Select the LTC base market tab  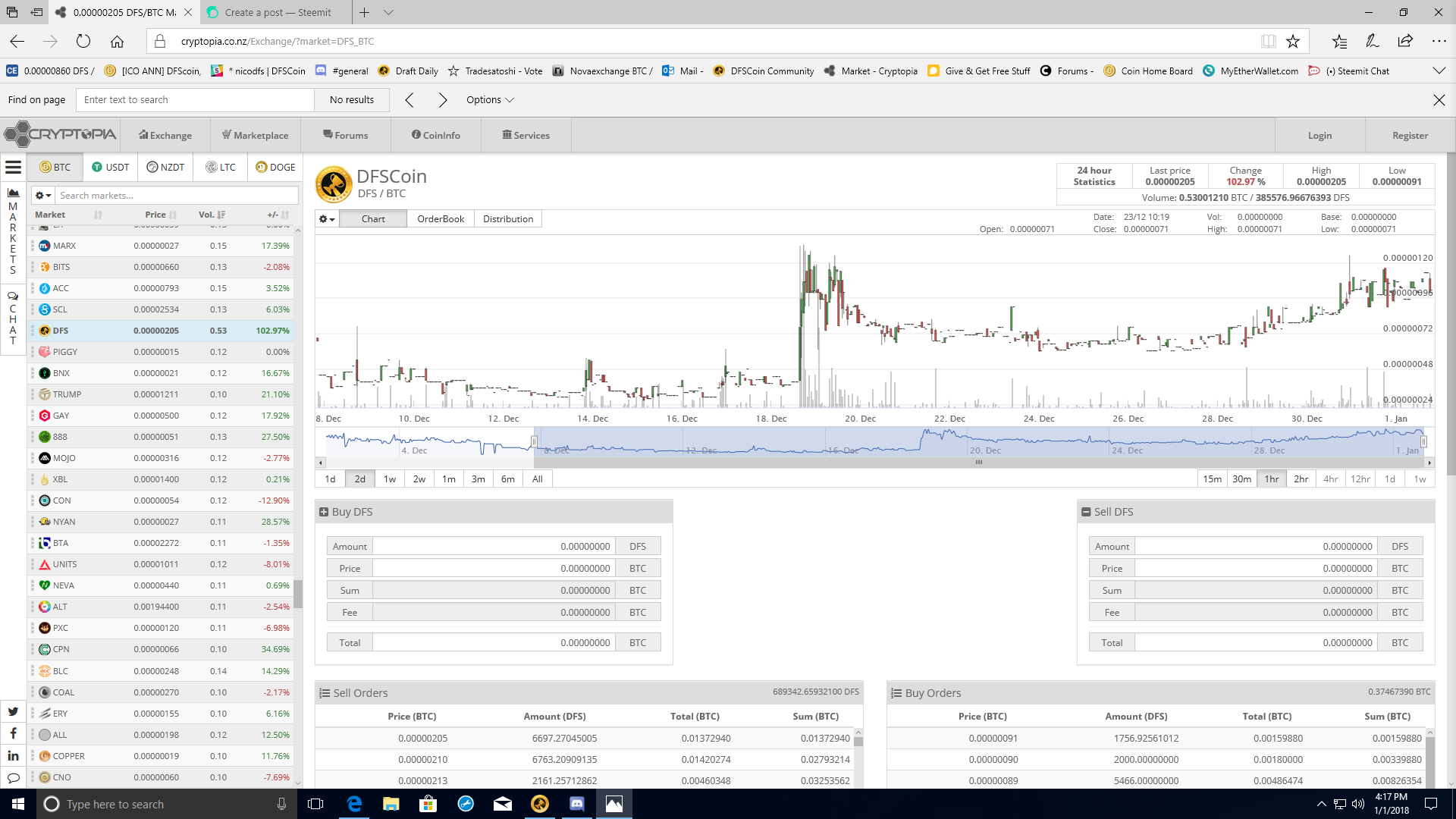click(x=221, y=167)
